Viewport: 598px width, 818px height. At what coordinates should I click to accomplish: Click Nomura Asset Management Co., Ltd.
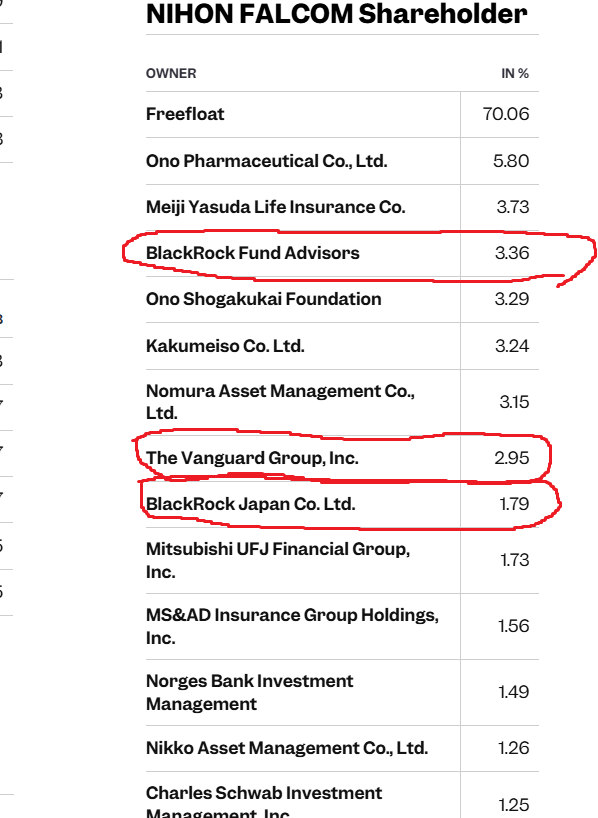(x=280, y=402)
